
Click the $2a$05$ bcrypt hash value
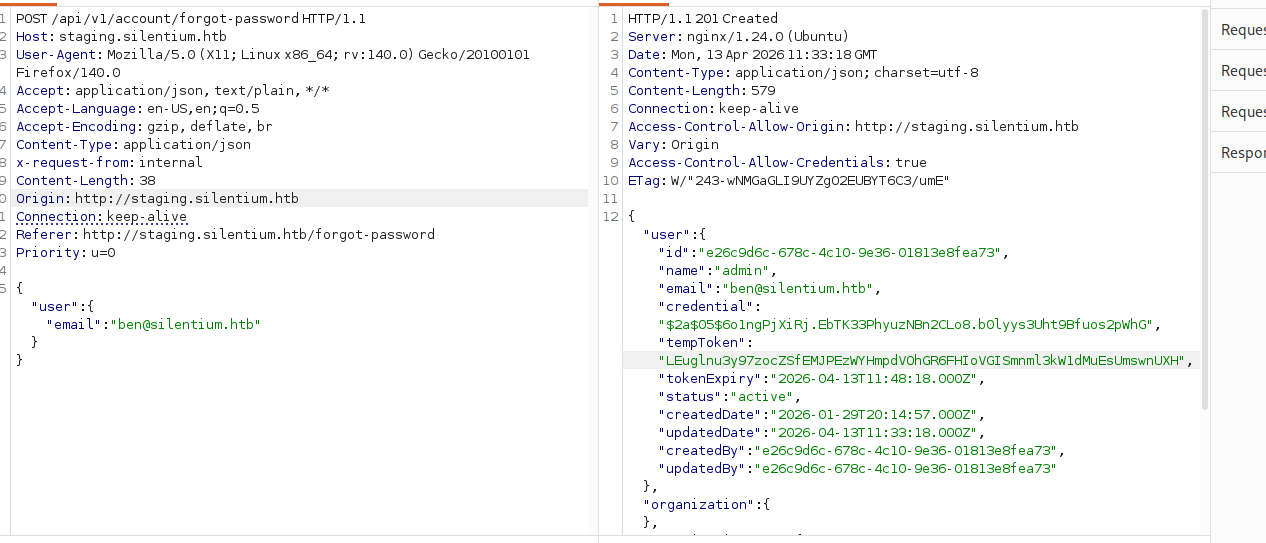click(x=908, y=325)
